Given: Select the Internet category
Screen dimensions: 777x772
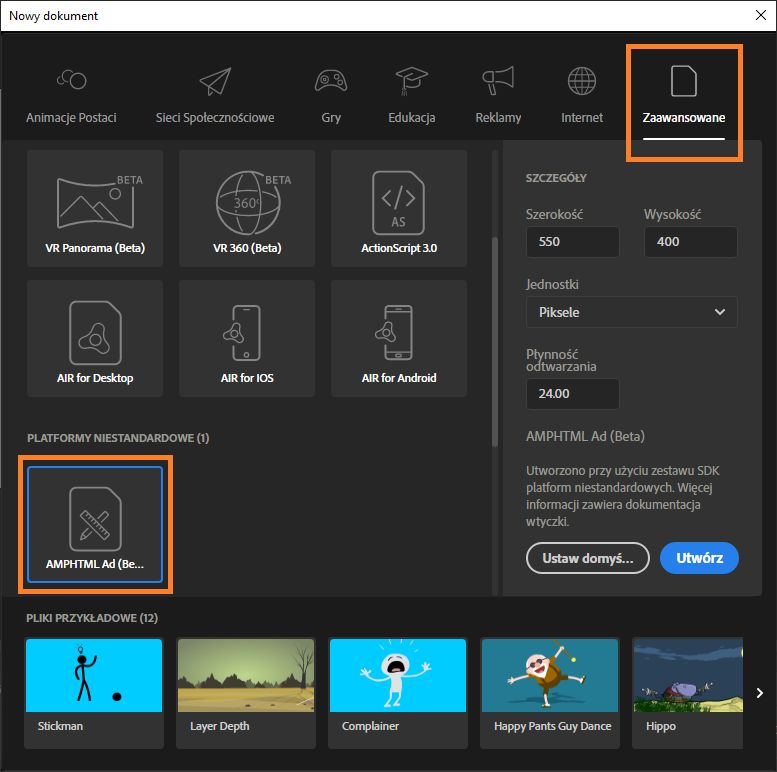Looking at the screenshot, I should (x=582, y=97).
